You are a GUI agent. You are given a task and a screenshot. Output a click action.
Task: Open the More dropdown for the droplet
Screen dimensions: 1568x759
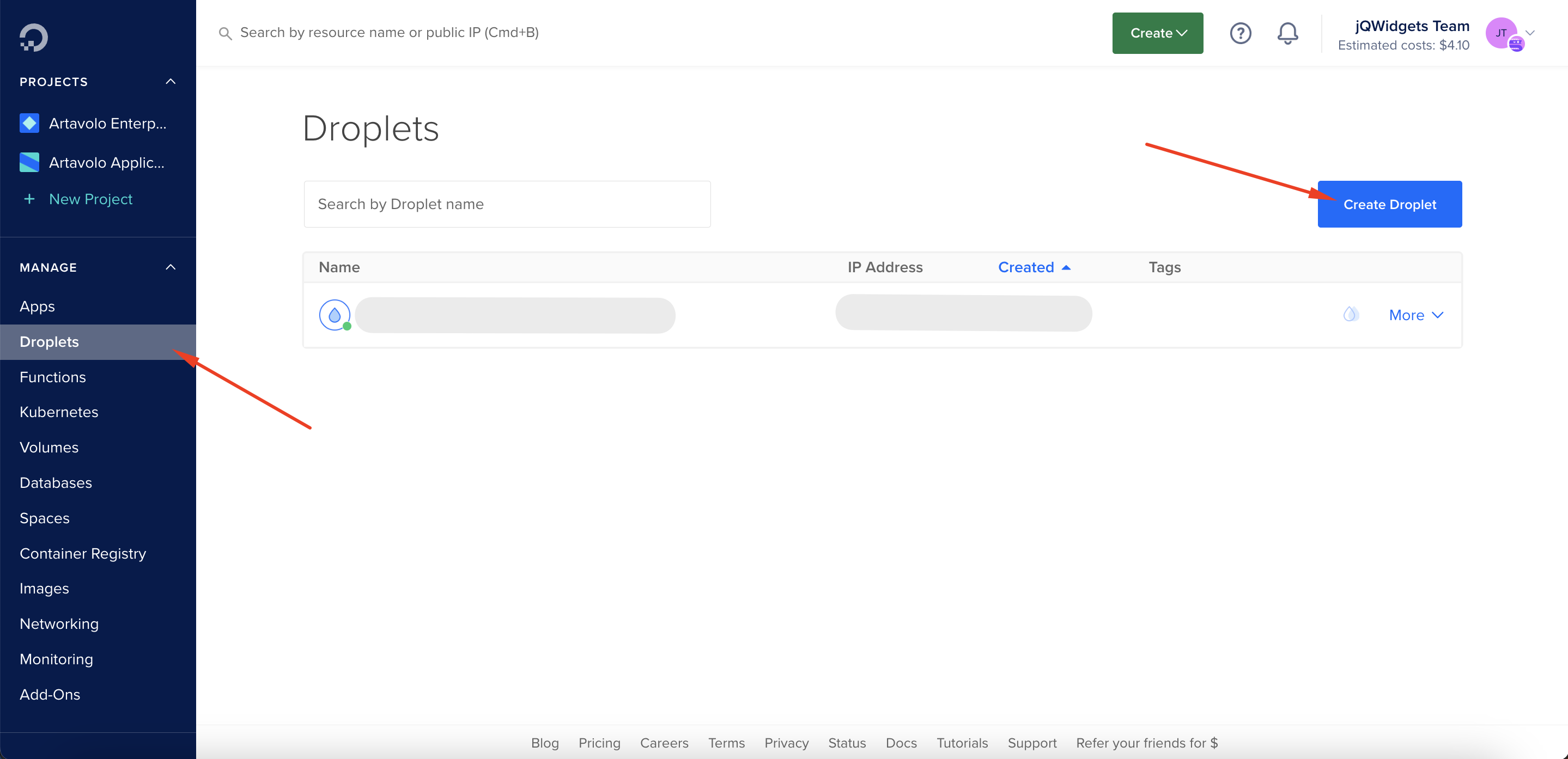pos(1416,315)
